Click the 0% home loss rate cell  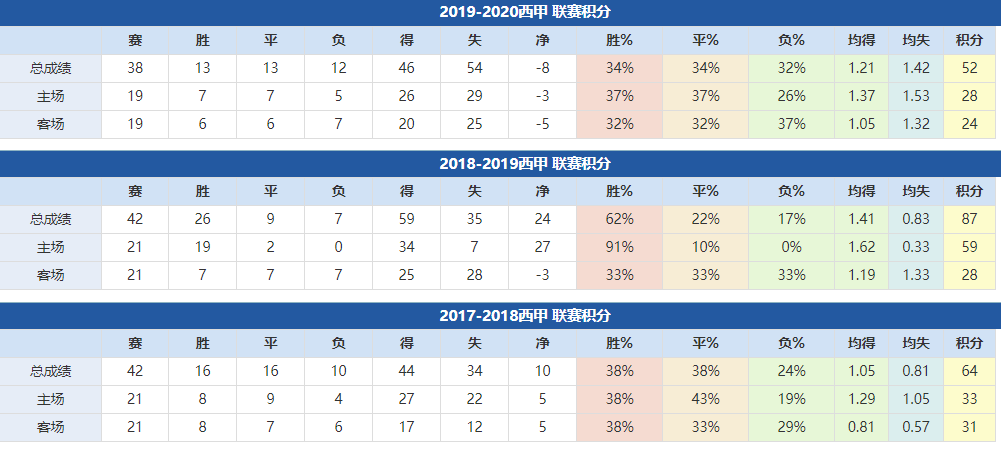tap(791, 247)
